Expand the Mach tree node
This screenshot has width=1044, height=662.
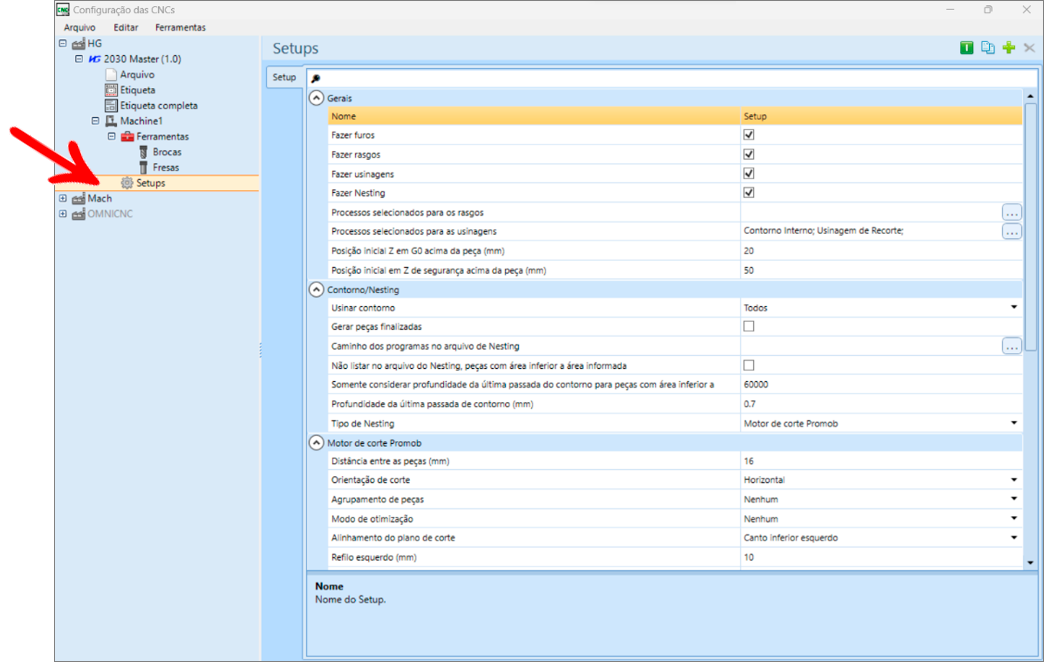tap(63, 198)
